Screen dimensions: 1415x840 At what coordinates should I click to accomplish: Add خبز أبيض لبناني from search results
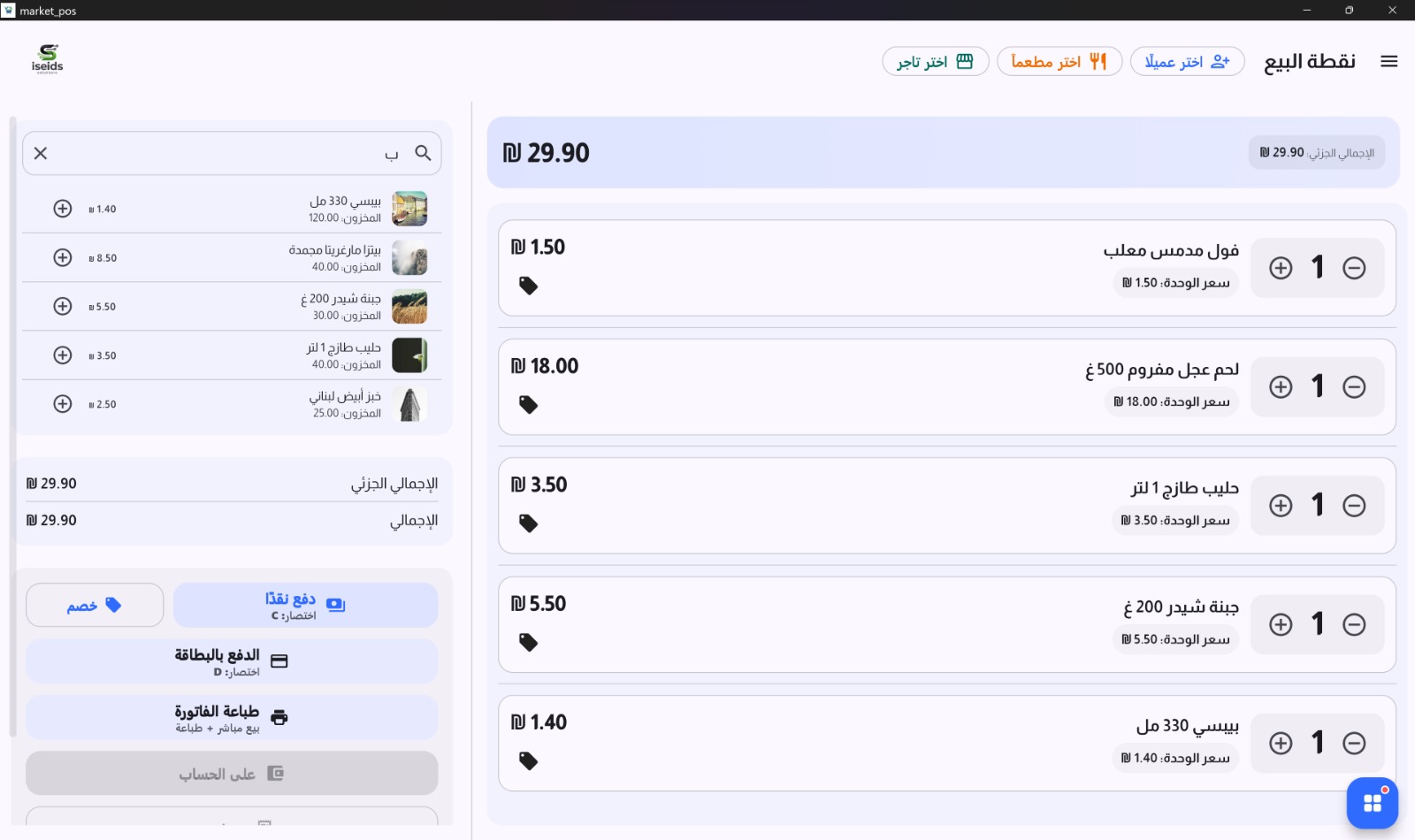(x=63, y=403)
